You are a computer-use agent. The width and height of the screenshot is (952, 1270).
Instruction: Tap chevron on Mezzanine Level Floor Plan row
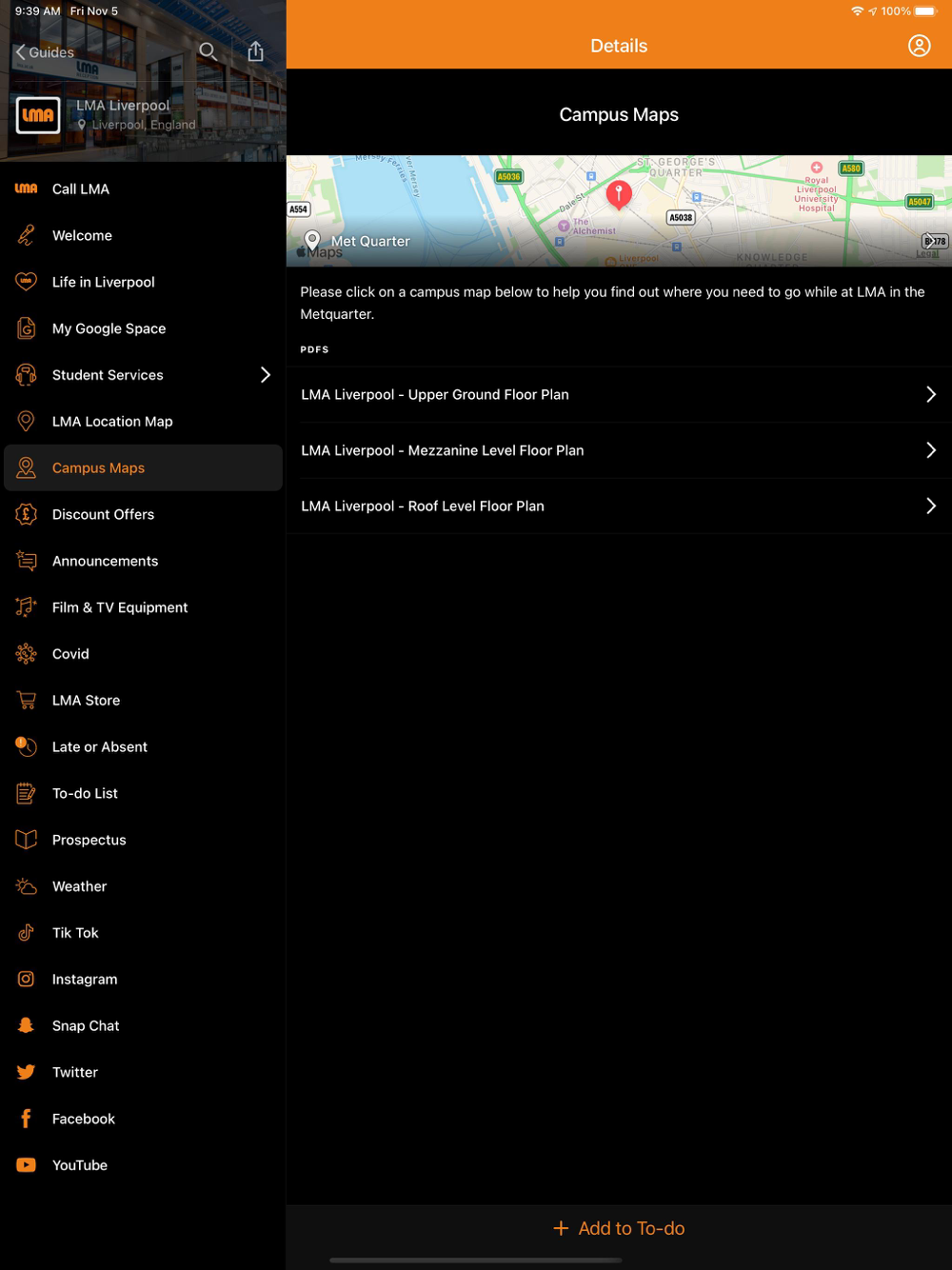tap(931, 450)
